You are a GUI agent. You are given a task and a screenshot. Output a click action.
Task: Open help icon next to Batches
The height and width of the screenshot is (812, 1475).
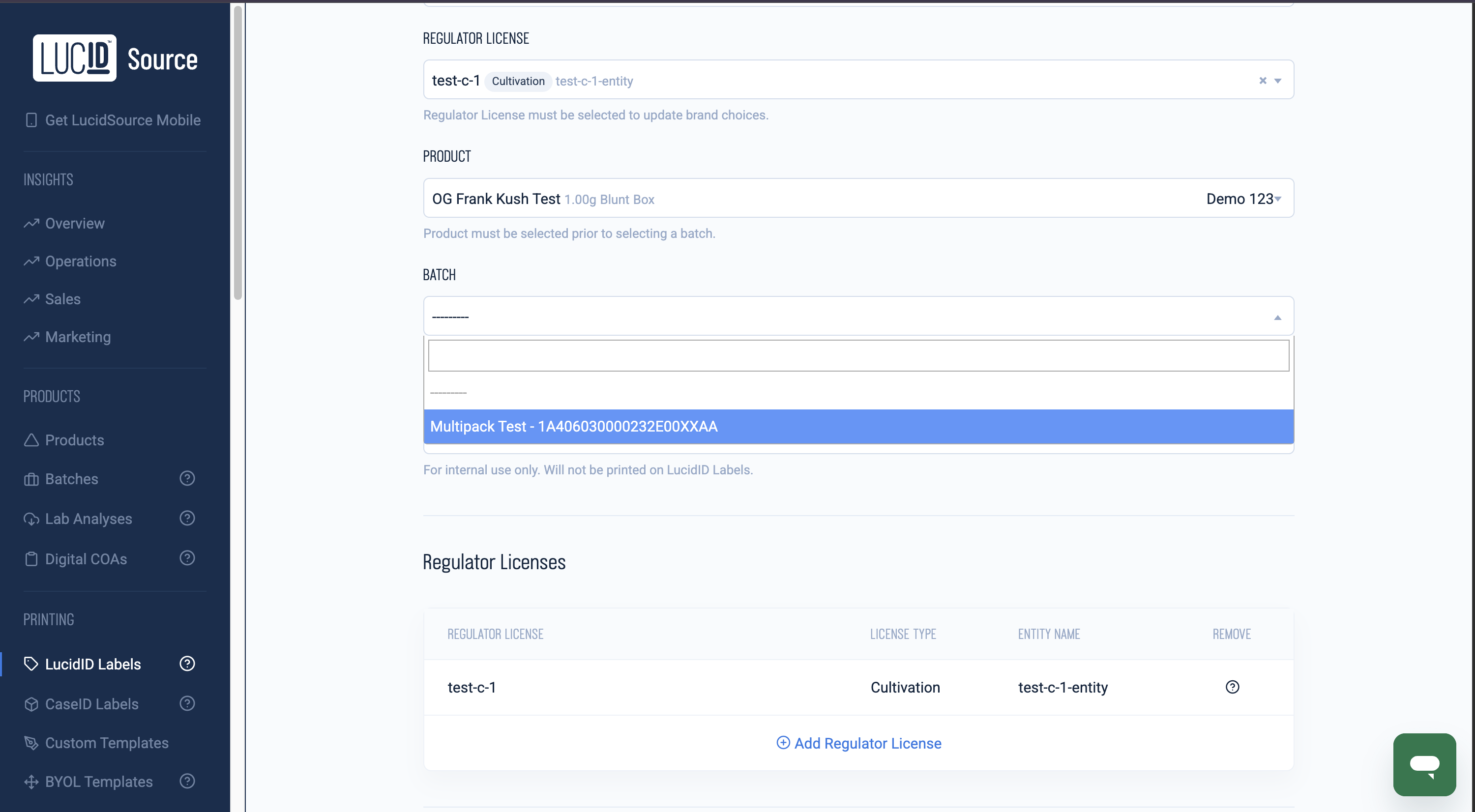(x=187, y=478)
